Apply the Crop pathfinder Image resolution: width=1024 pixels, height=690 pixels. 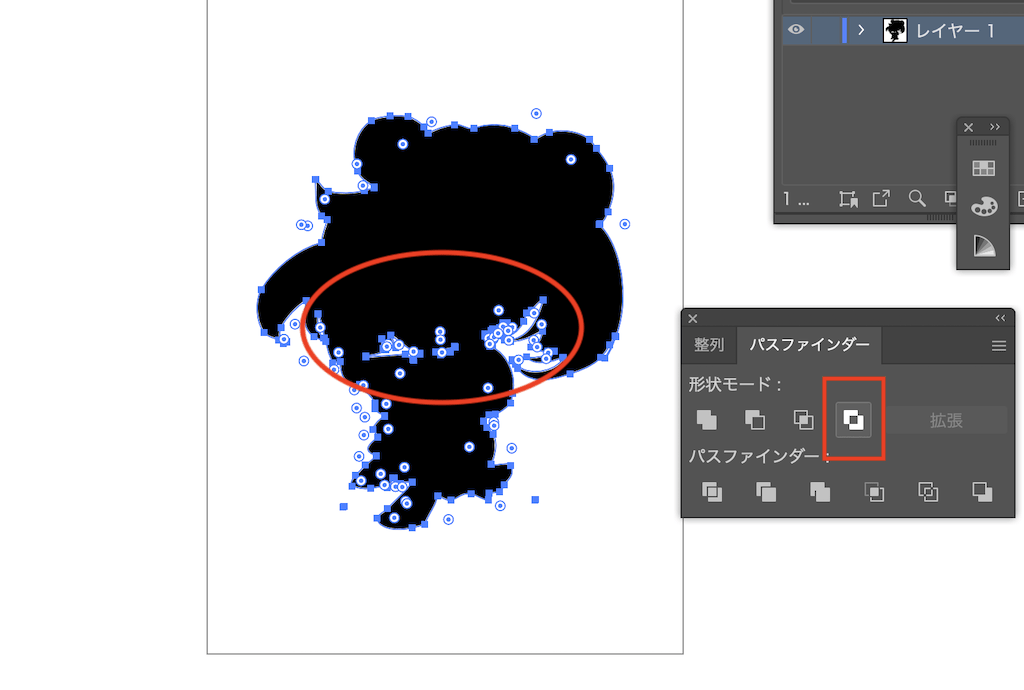pyautogui.click(x=874, y=492)
